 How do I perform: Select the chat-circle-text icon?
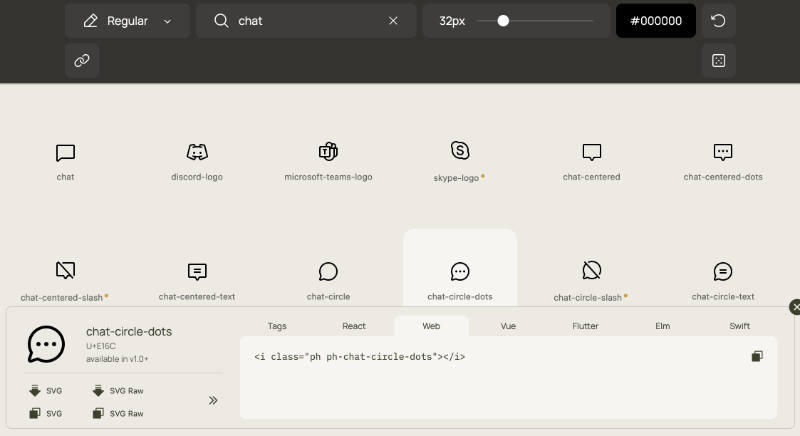coord(723,271)
